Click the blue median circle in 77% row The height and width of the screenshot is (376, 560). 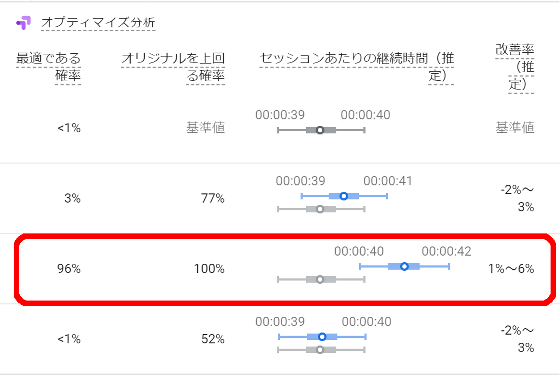(x=344, y=196)
